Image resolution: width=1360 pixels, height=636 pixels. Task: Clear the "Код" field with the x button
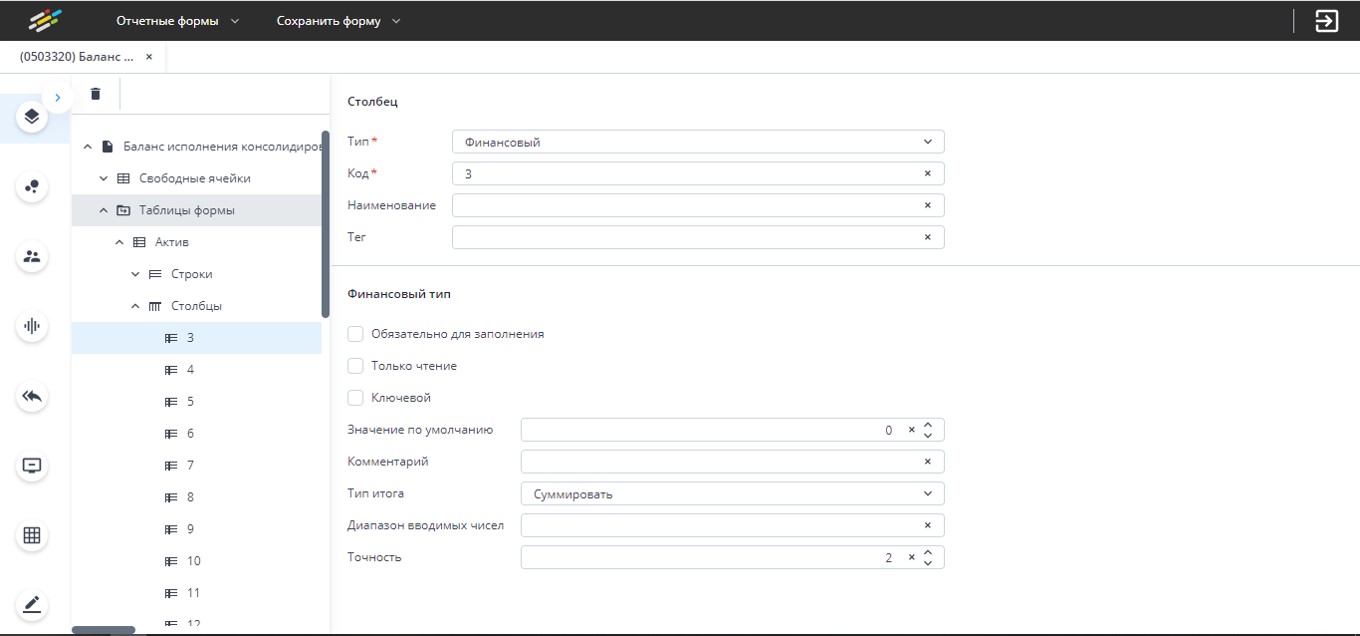[927, 174]
